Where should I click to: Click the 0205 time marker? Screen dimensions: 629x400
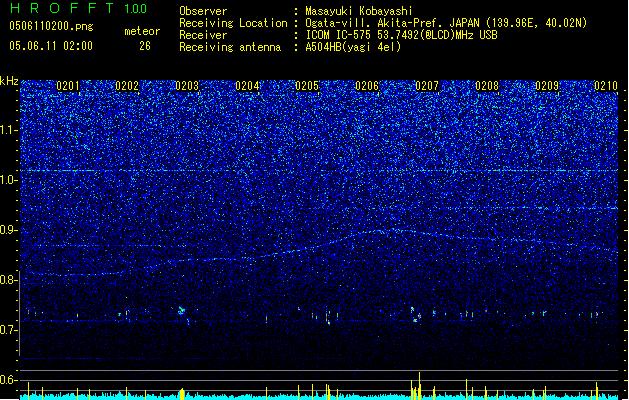307,86
